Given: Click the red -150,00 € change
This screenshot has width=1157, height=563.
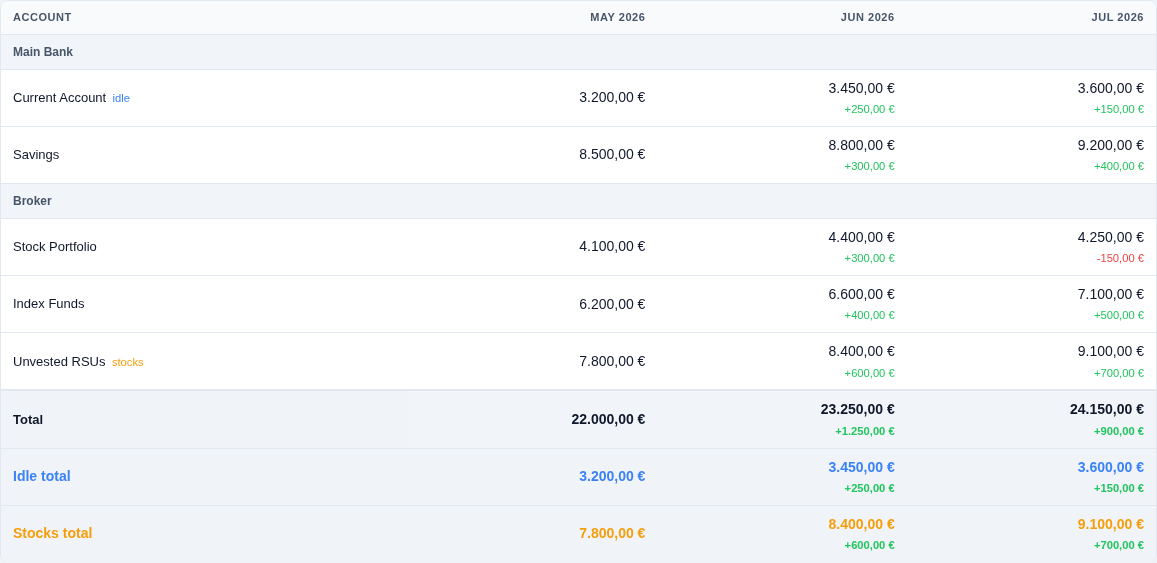Looking at the screenshot, I should tap(1120, 258).
